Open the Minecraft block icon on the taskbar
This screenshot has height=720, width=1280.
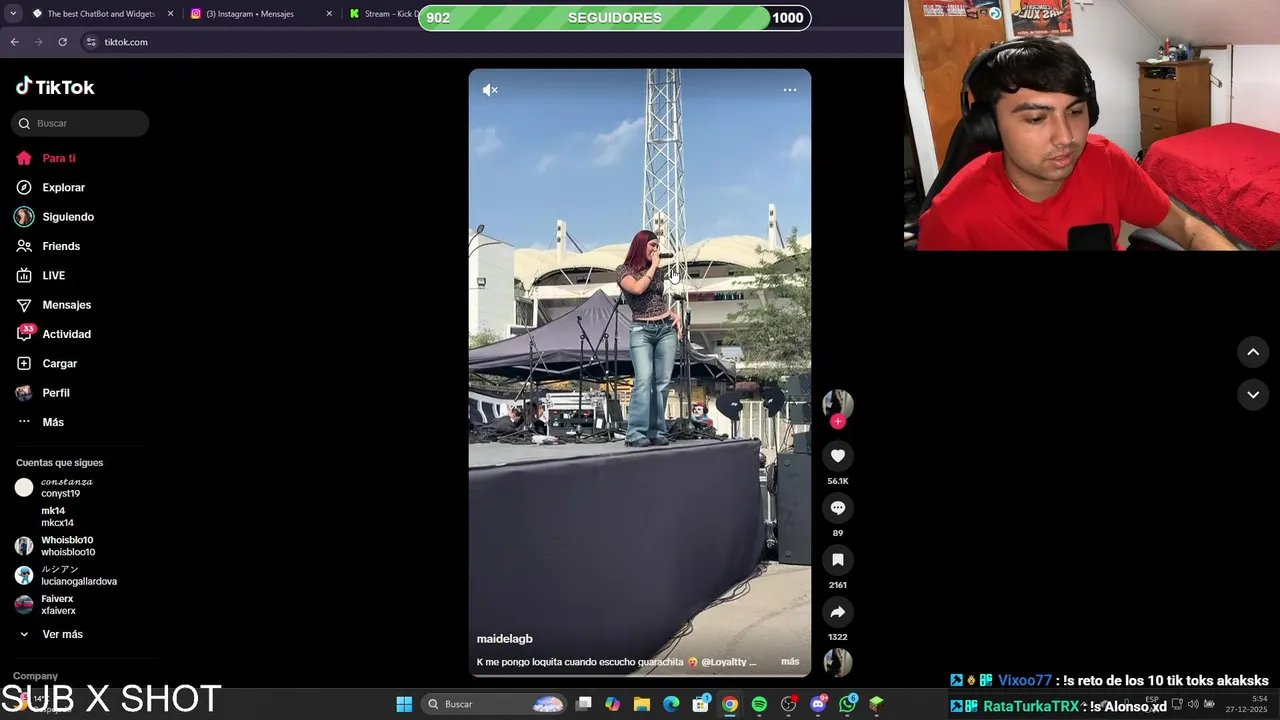point(876,704)
